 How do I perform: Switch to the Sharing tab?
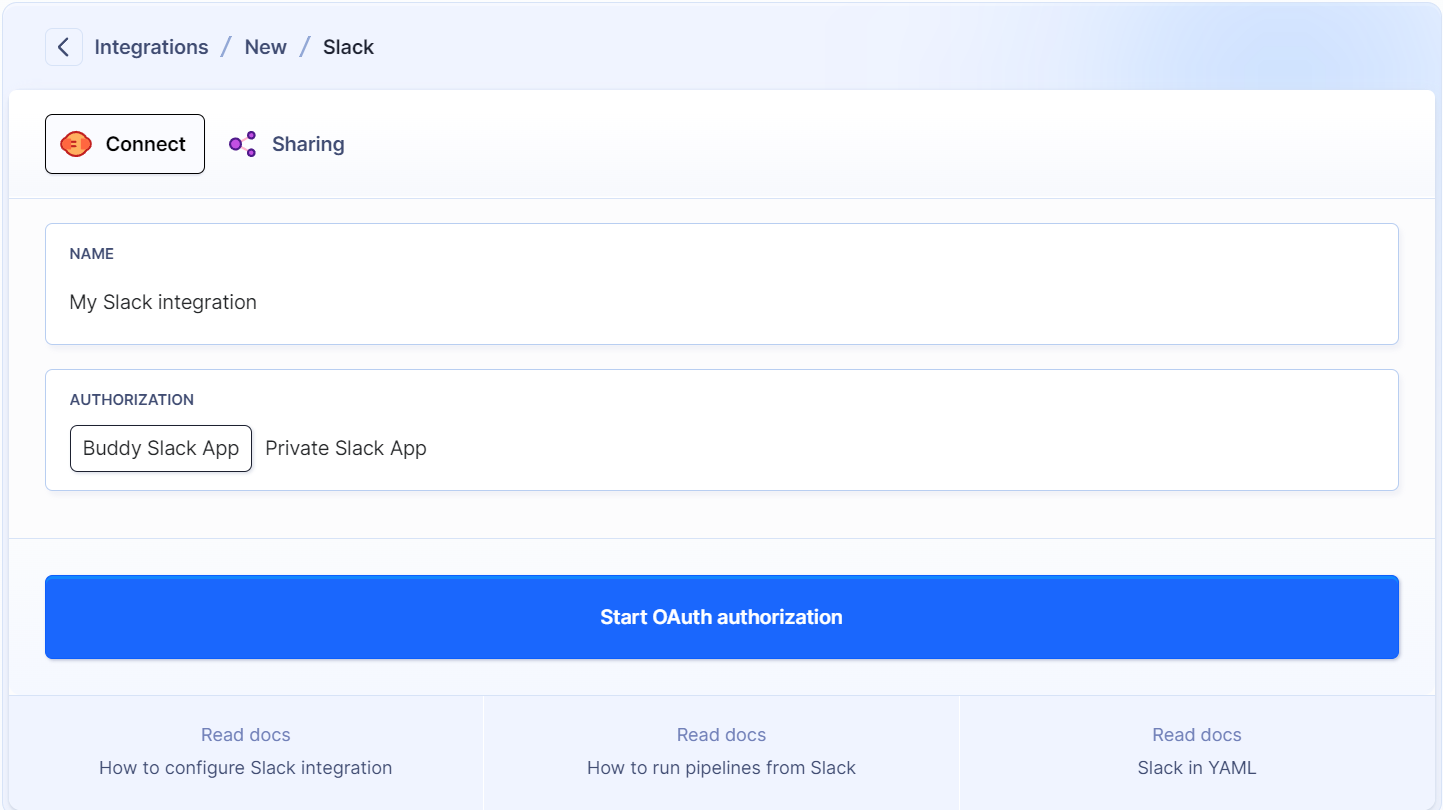click(x=307, y=144)
